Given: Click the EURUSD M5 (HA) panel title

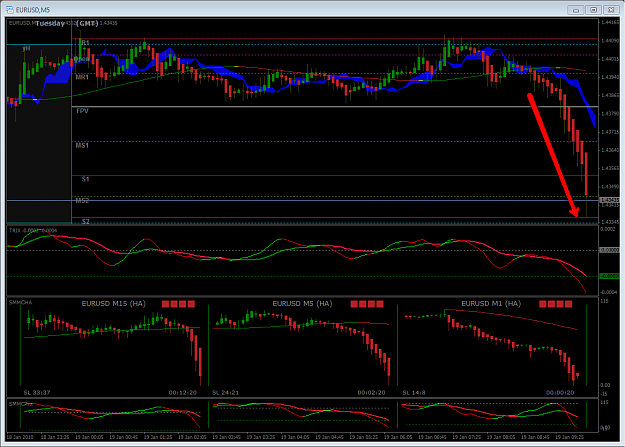Looking at the screenshot, I should click(x=302, y=303).
